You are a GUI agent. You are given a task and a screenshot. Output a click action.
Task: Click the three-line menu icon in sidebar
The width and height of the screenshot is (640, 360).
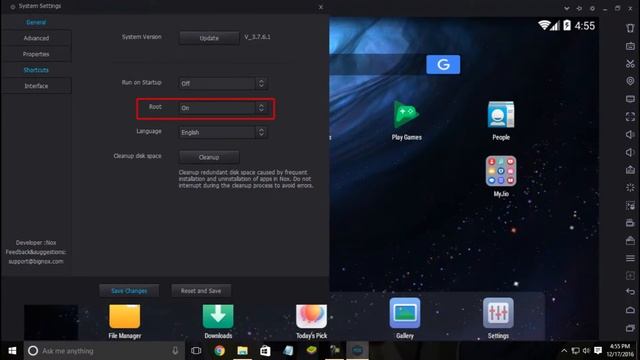click(x=630, y=258)
